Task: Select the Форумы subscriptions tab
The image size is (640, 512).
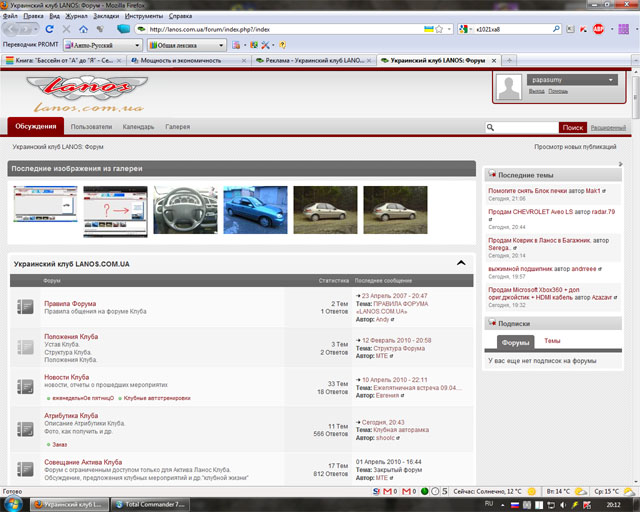Action: [515, 342]
